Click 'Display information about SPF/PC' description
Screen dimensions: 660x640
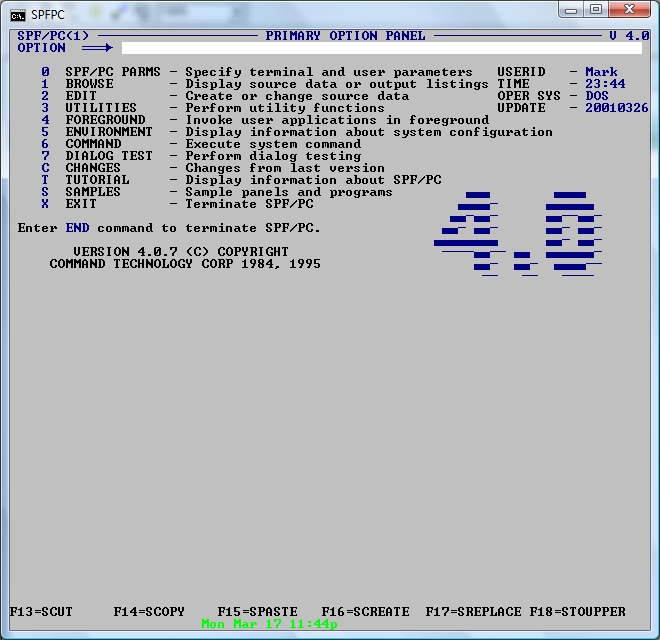[313, 180]
